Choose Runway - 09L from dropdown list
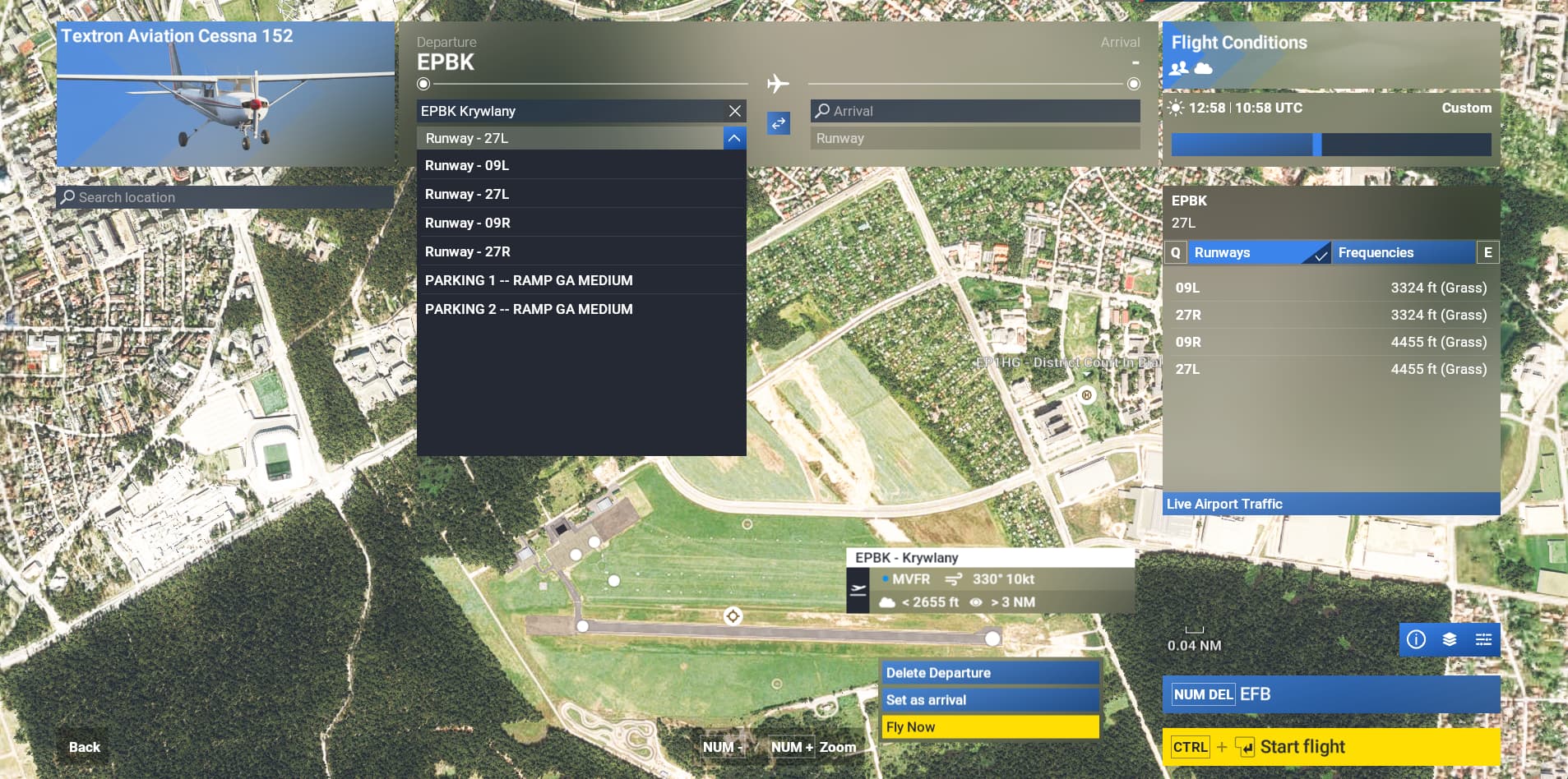This screenshot has height=779, width=1568. click(581, 165)
